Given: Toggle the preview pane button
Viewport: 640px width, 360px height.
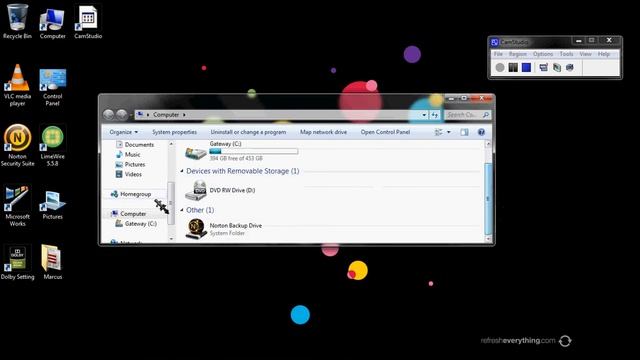Looking at the screenshot, I should coord(464,132).
